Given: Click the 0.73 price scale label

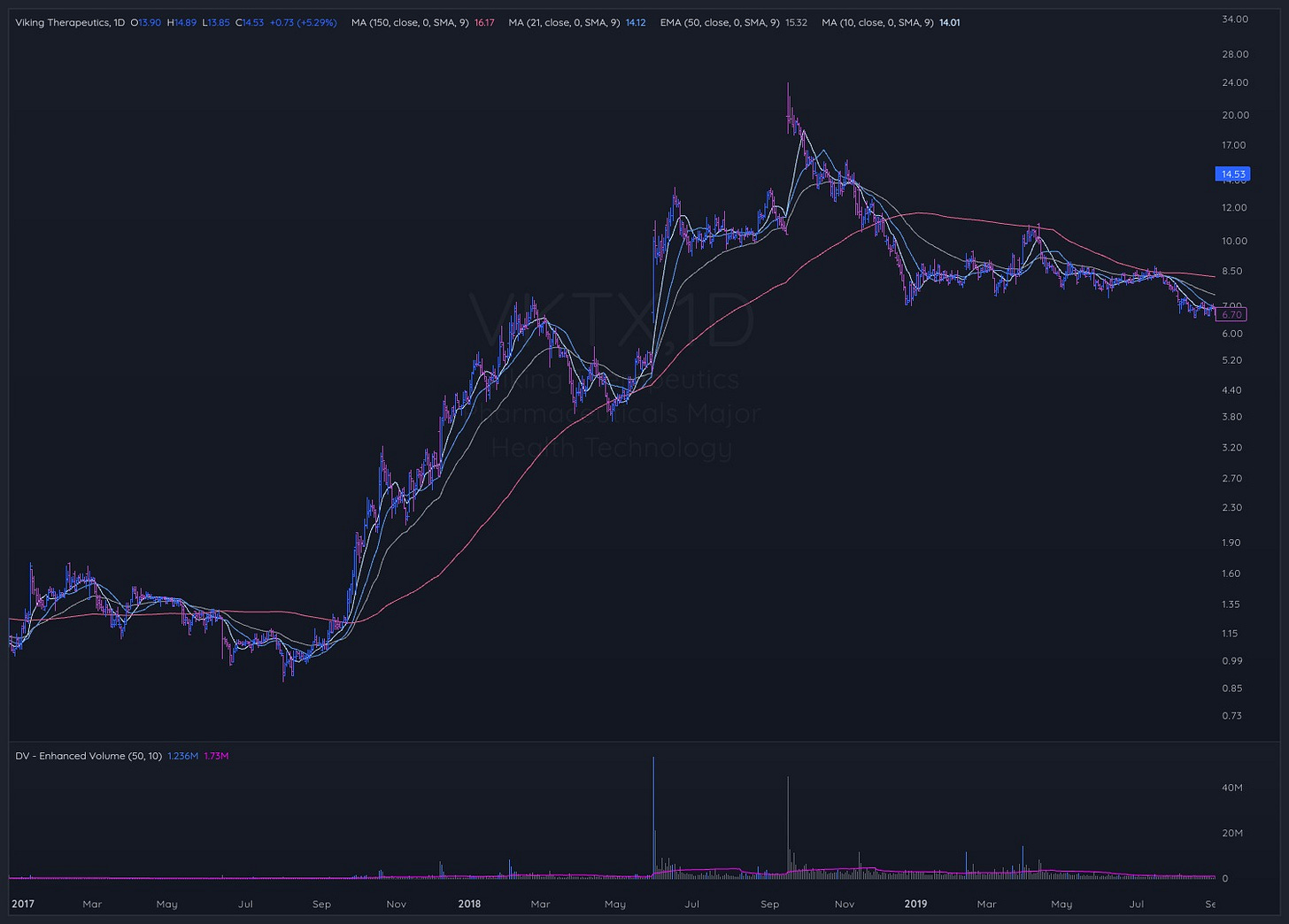Looking at the screenshot, I should [x=1231, y=715].
